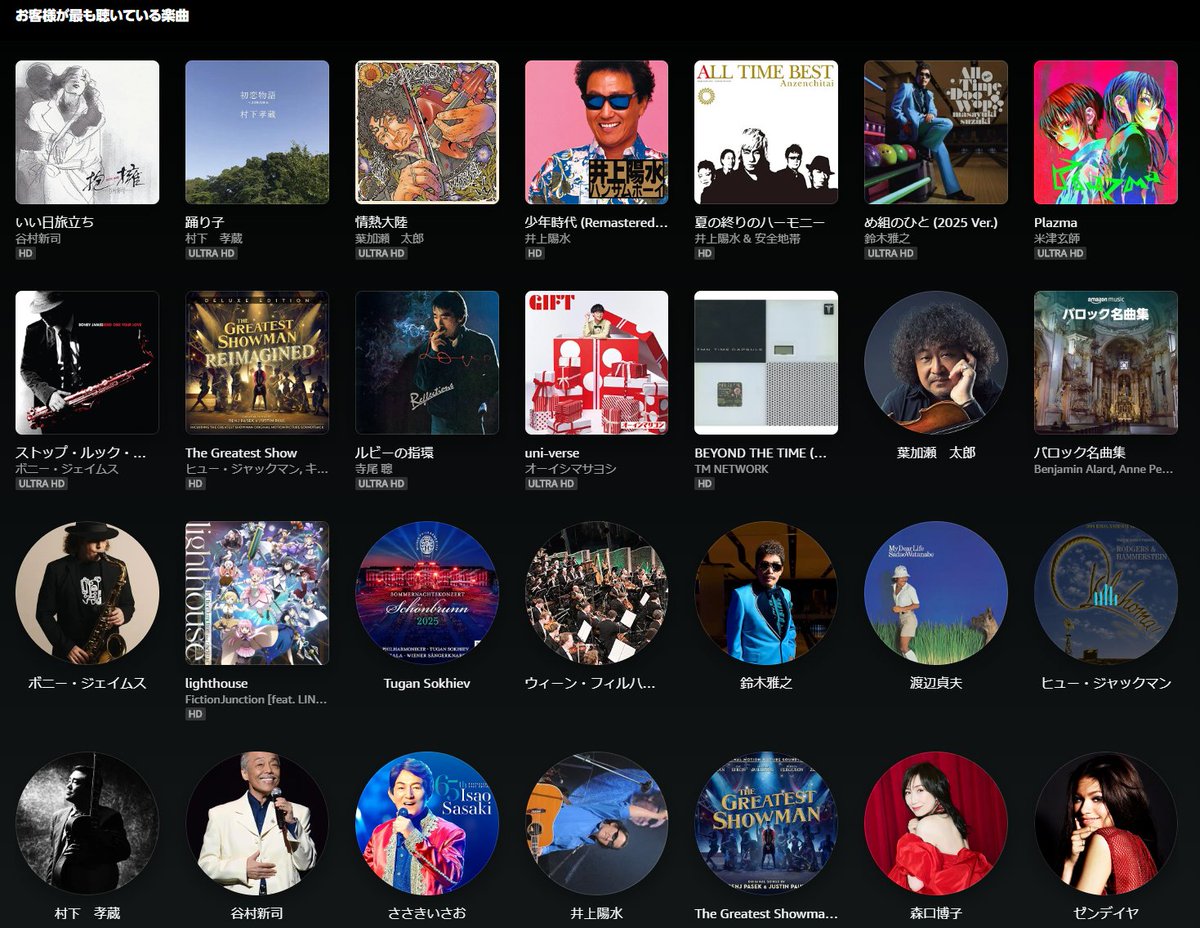Click Benjamin Alard, Anne Pe… artist text
Screen dimensions: 1200x928
pos(1104,469)
